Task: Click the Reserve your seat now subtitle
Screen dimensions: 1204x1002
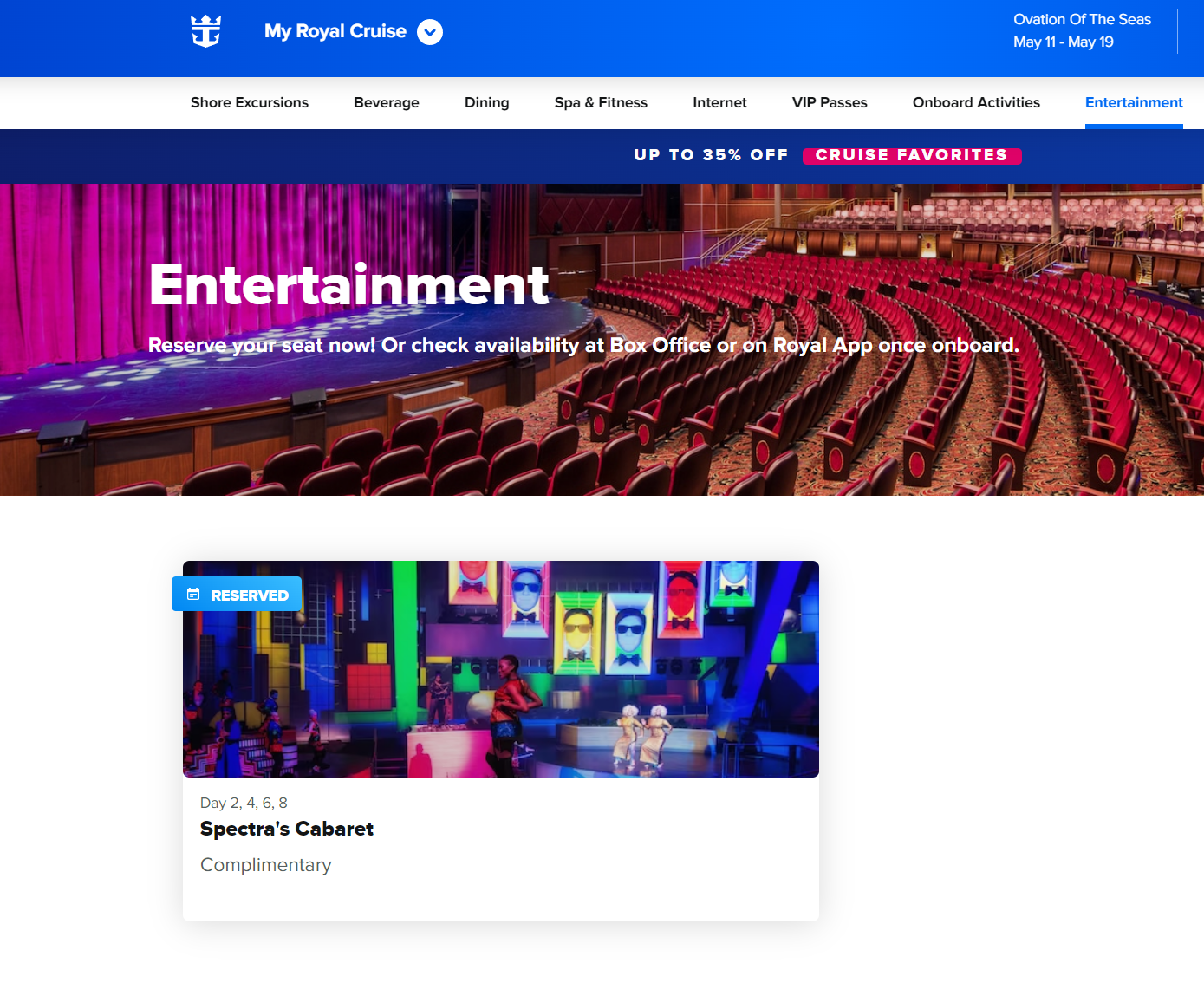Action: pyautogui.click(x=583, y=345)
